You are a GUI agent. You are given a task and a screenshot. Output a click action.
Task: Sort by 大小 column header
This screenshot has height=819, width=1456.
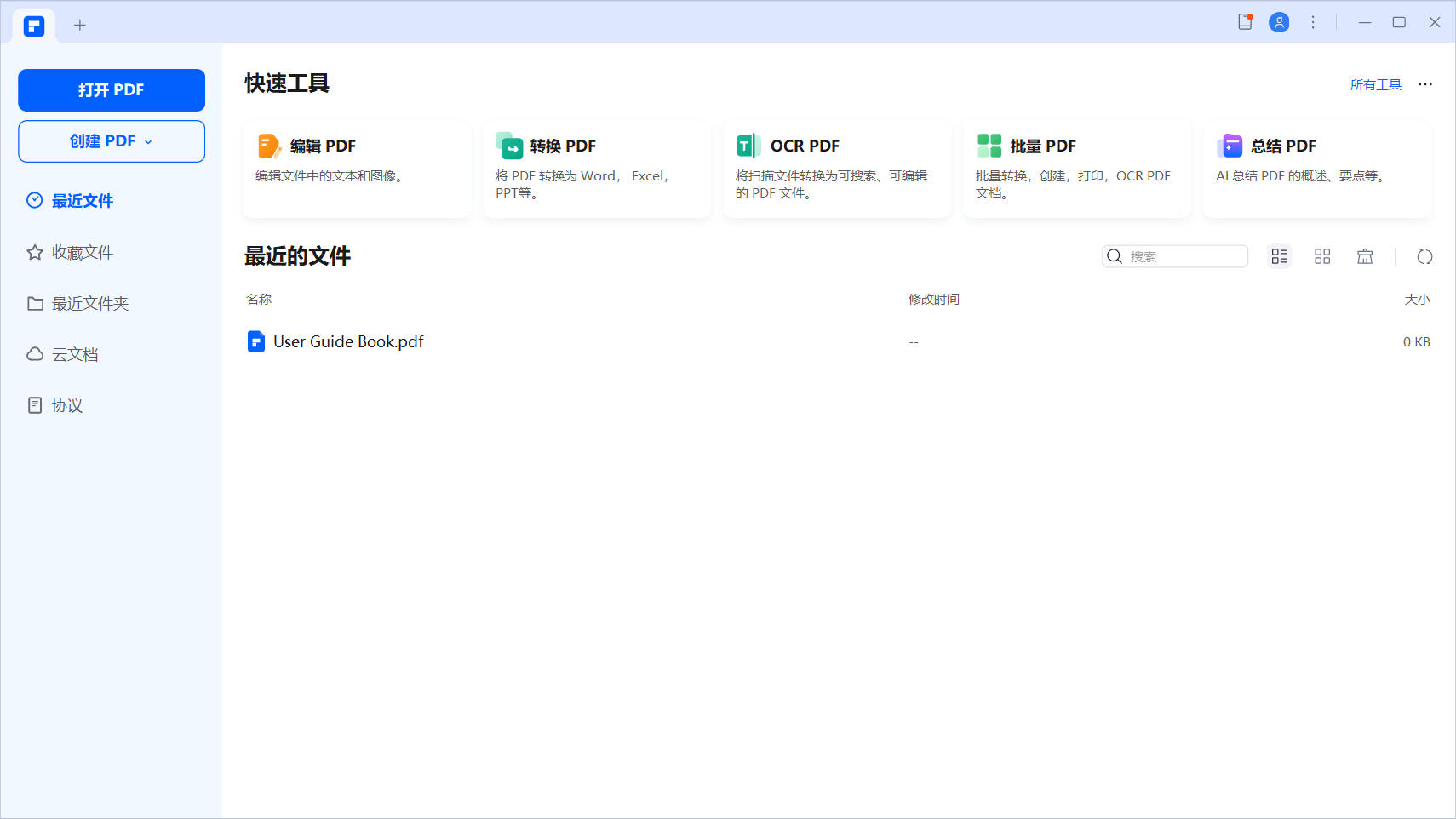(x=1418, y=300)
